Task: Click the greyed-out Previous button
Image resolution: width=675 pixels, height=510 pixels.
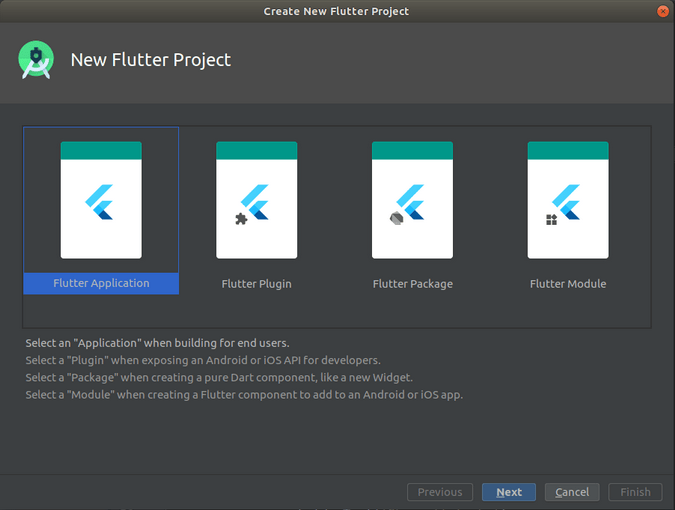Action: [440, 492]
